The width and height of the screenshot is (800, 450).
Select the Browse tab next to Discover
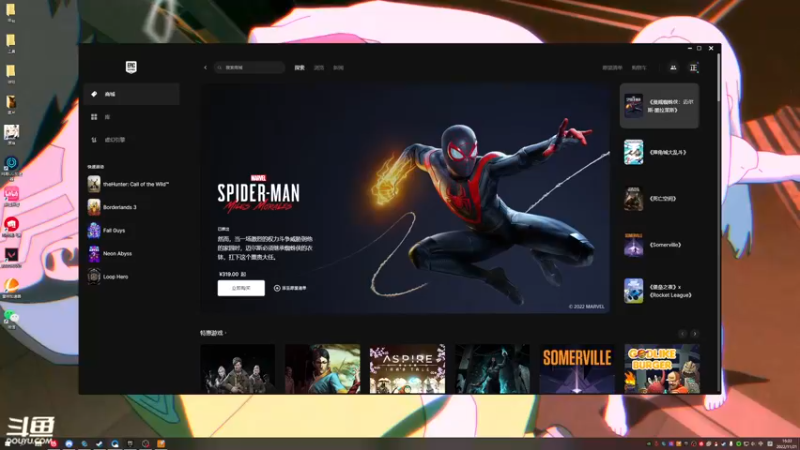[319, 67]
